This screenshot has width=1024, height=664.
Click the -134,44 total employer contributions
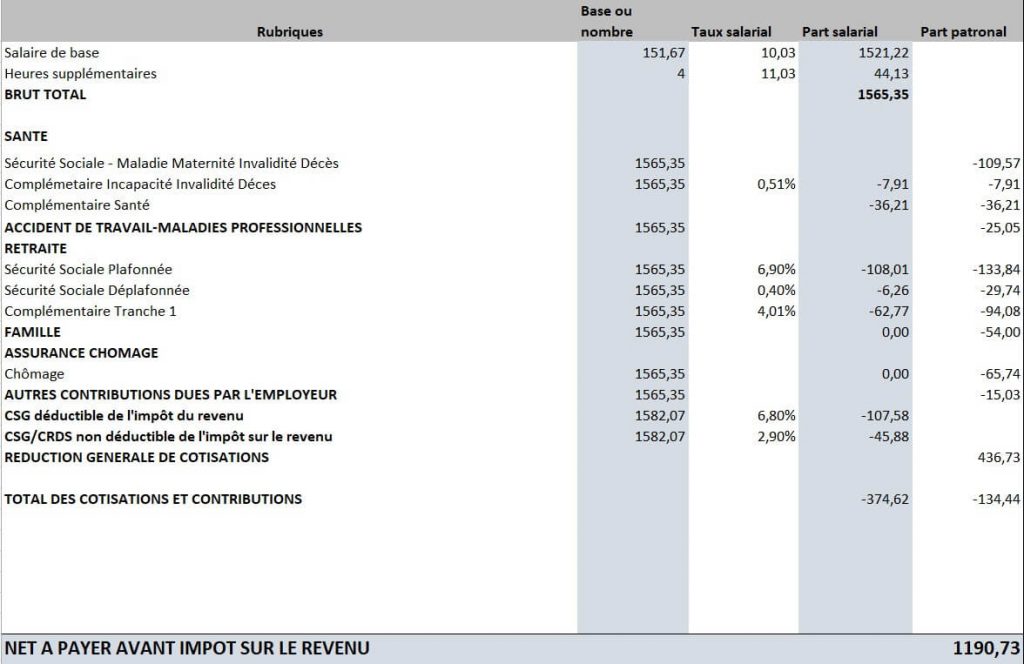pos(996,499)
